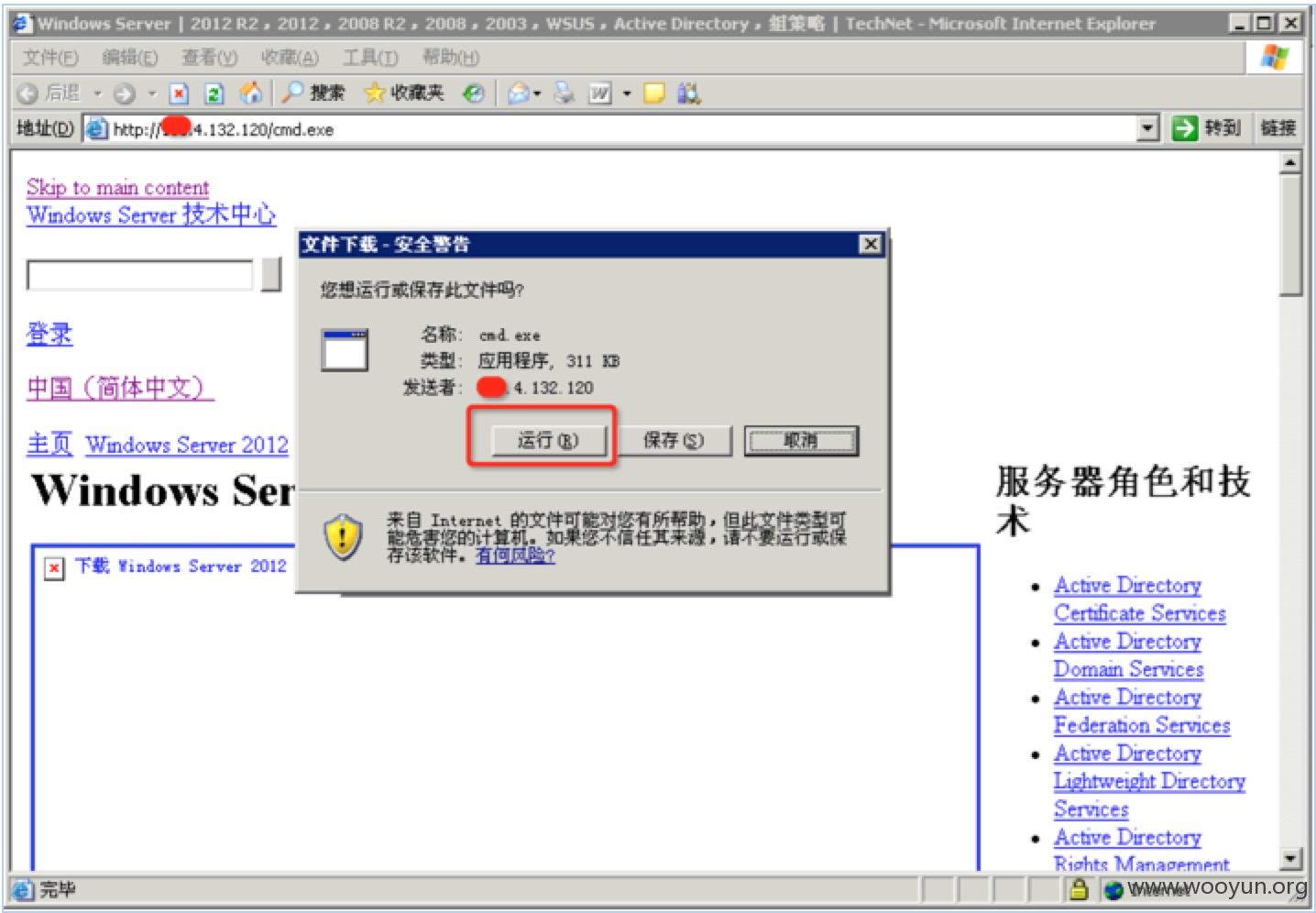Click the 中国（简体中文） locale link
This screenshot has height=913, width=1316.
pos(120,388)
